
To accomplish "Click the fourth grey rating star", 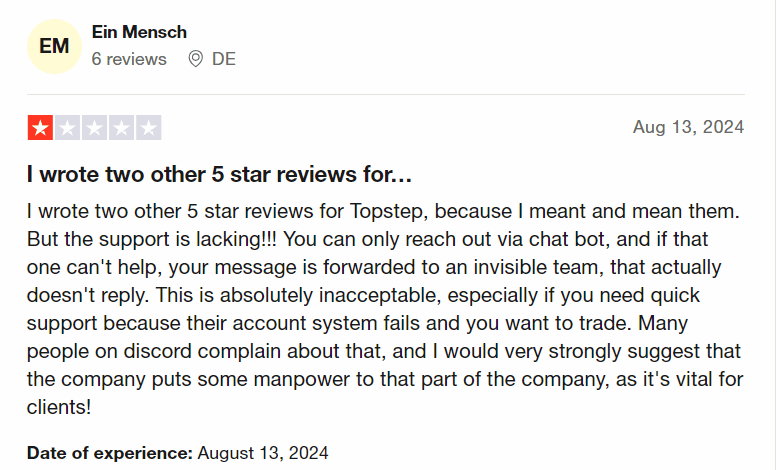I will (122, 128).
